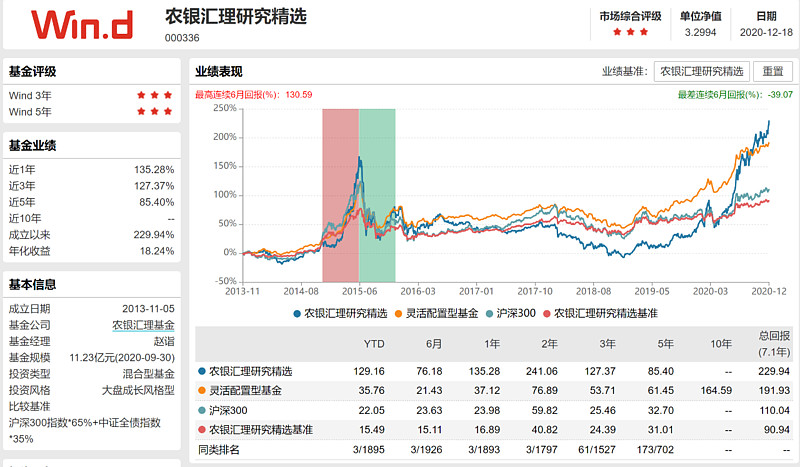Click the 业绩表现 section heading
Screen dimensions: 800x467
(219, 72)
